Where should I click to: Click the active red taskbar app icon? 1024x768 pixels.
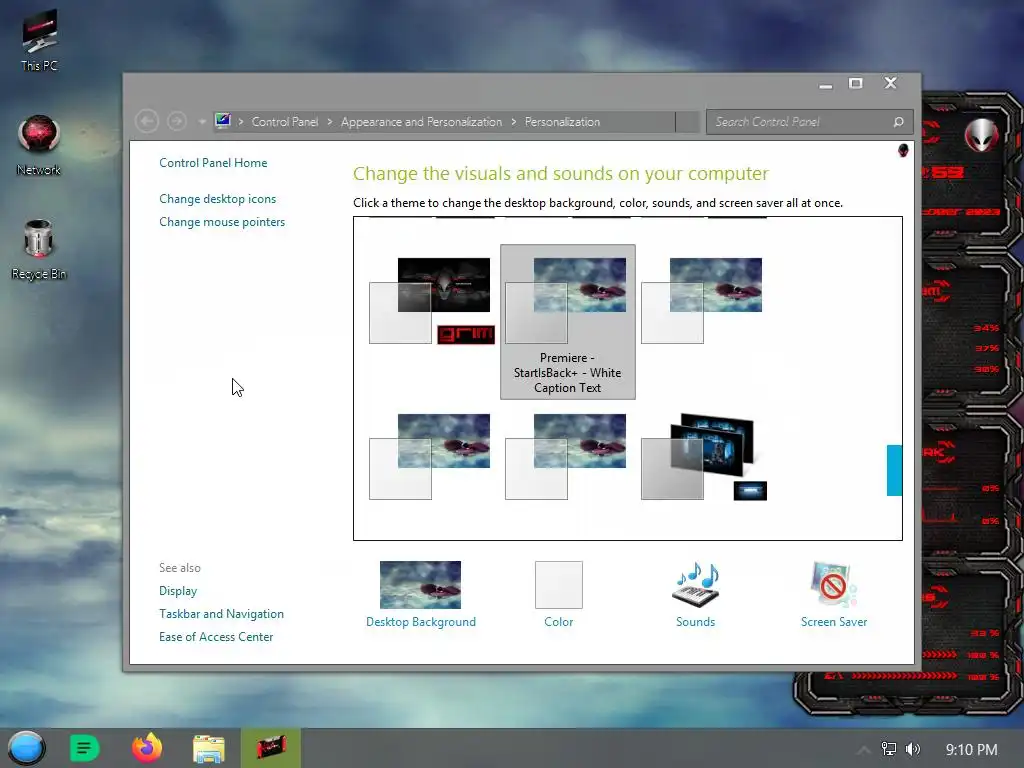click(x=270, y=748)
